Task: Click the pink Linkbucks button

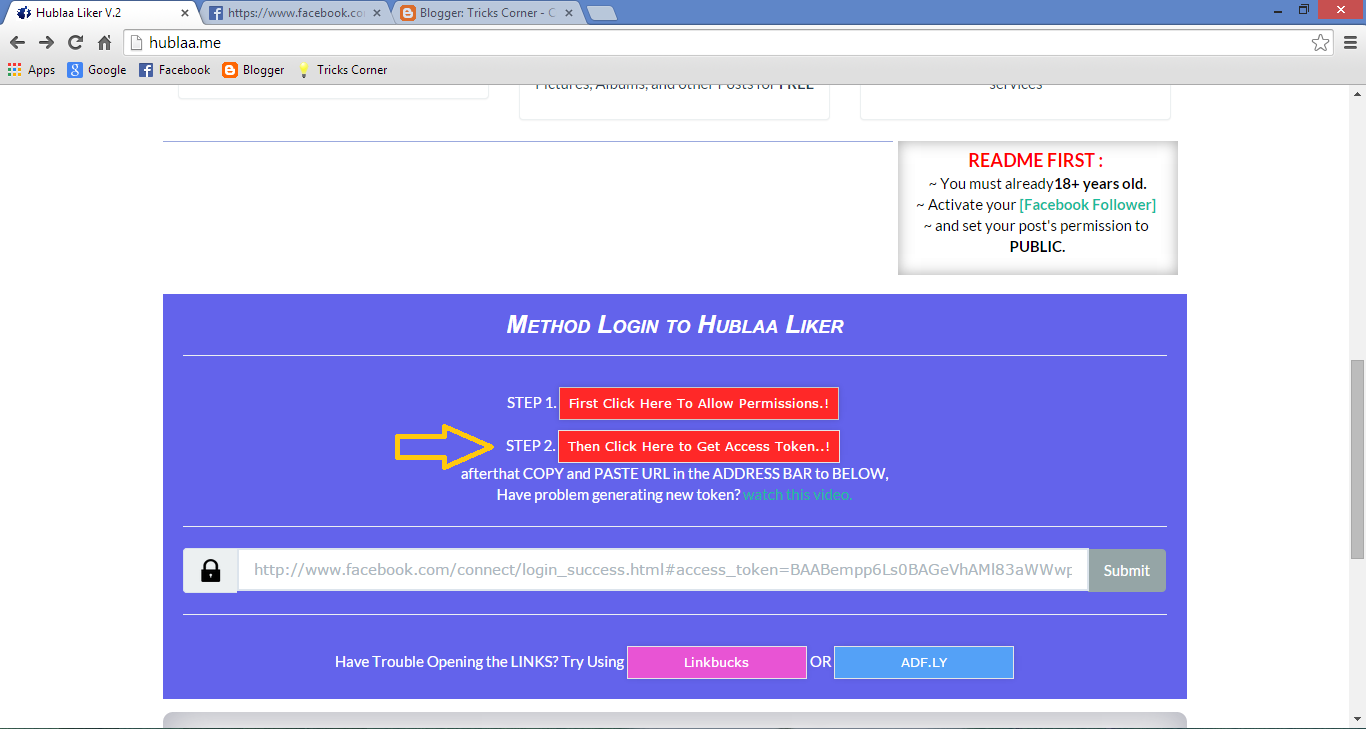Action: [716, 662]
